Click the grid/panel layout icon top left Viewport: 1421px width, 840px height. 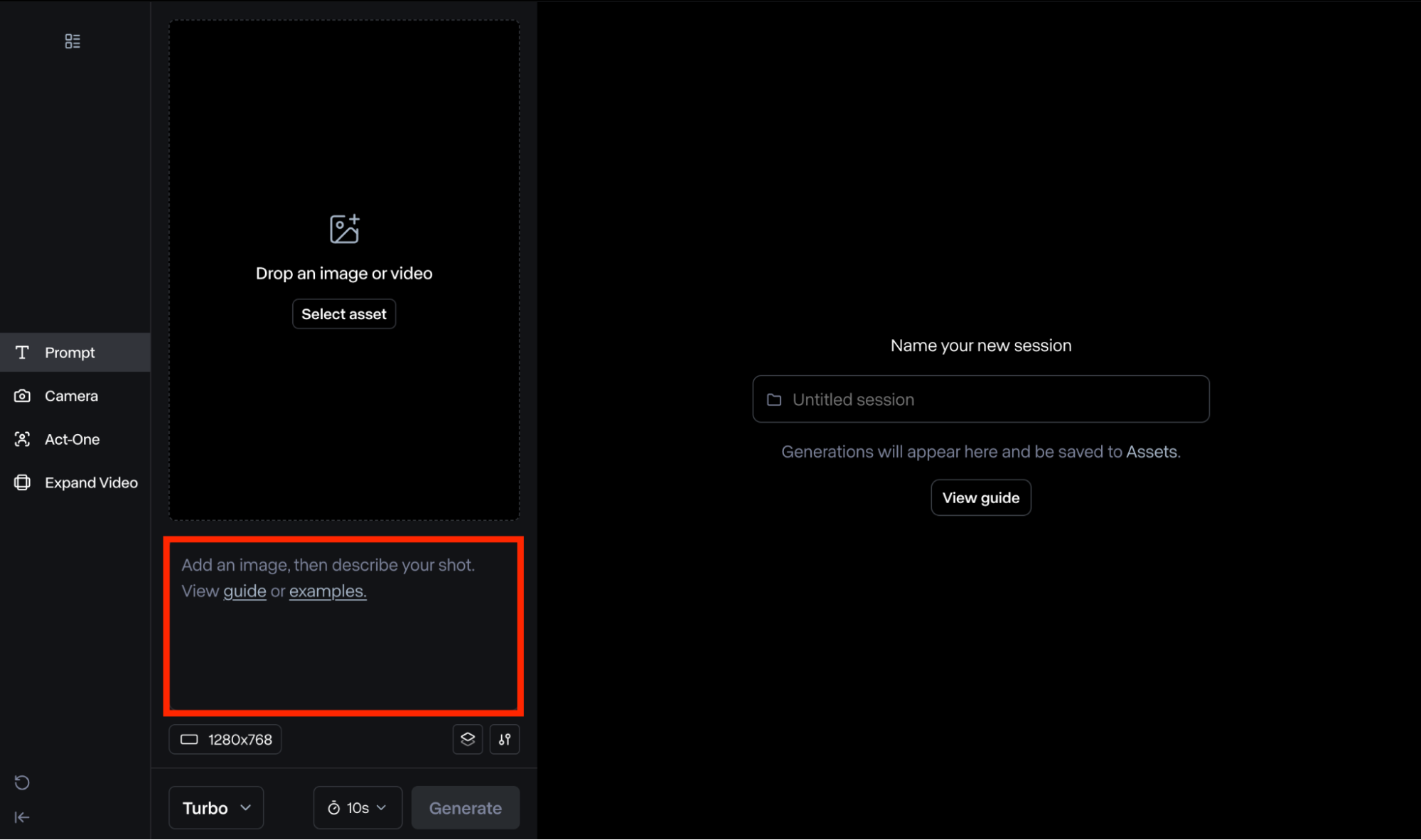[x=72, y=41]
